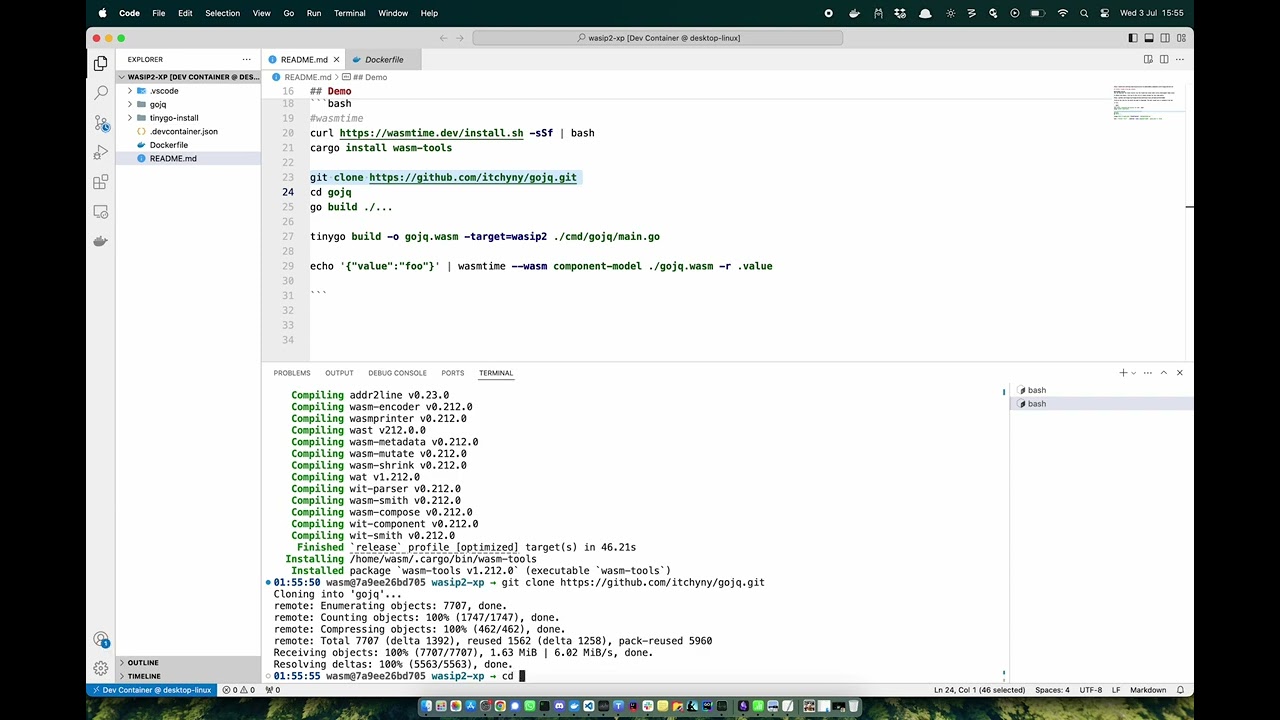The height and width of the screenshot is (720, 1280).
Task: Click the errors and warnings status indicator
Action: (x=239, y=690)
